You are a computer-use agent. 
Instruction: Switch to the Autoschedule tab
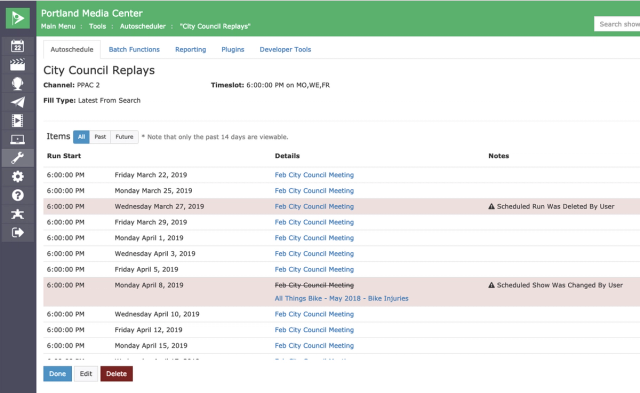(x=72, y=49)
